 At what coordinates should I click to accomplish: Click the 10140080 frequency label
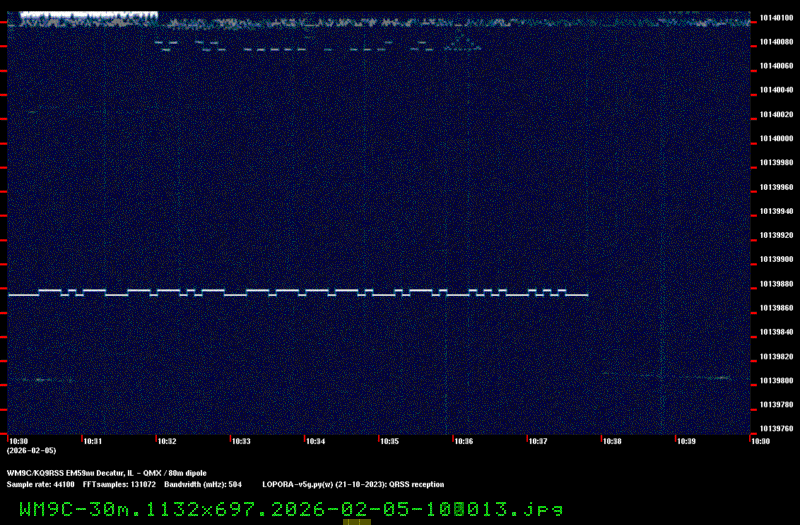click(776, 42)
